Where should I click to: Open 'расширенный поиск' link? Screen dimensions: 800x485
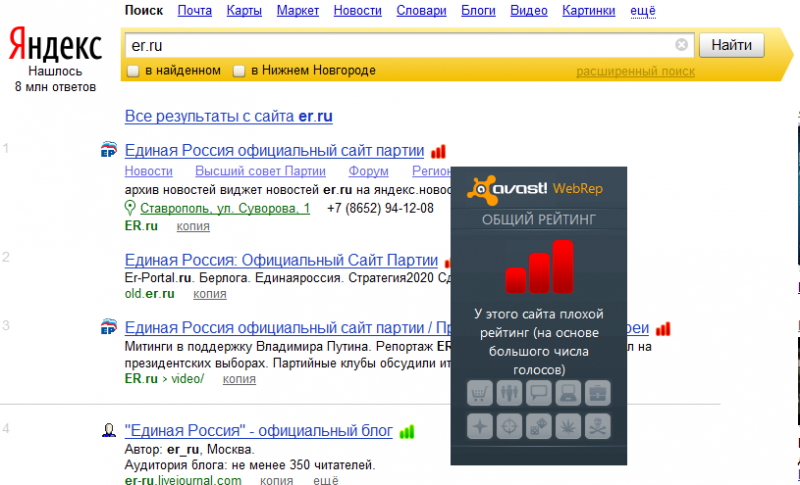tap(635, 71)
